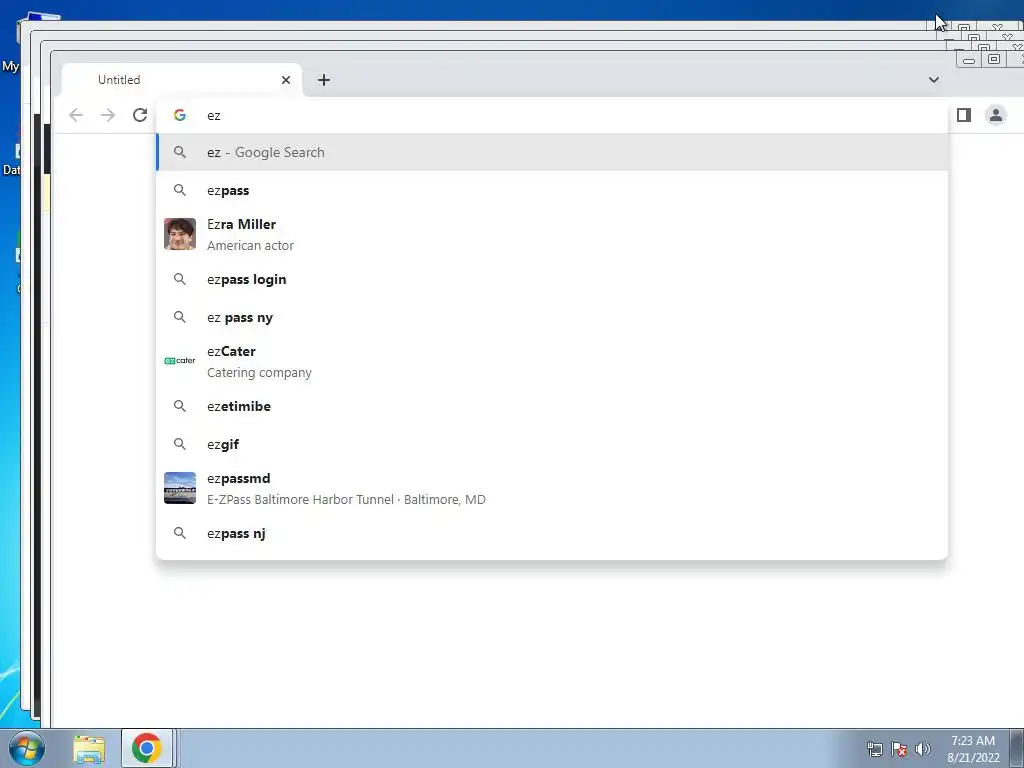
Task: Choose 'ez - Google Search' suggestion
Action: (x=552, y=152)
